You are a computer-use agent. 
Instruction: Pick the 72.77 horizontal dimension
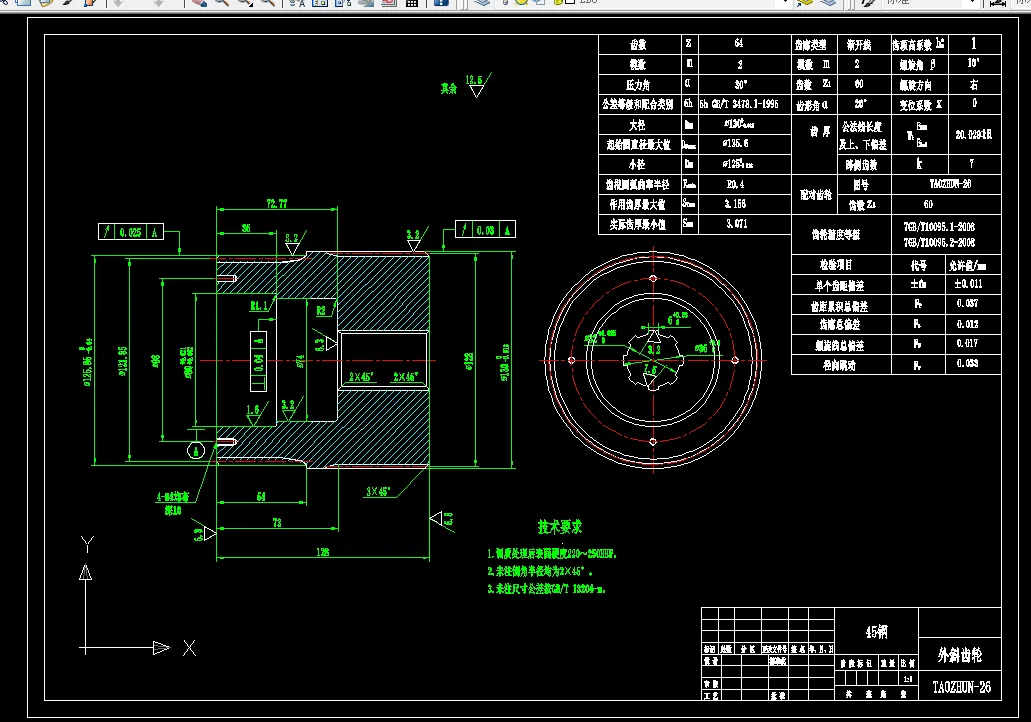(x=277, y=203)
